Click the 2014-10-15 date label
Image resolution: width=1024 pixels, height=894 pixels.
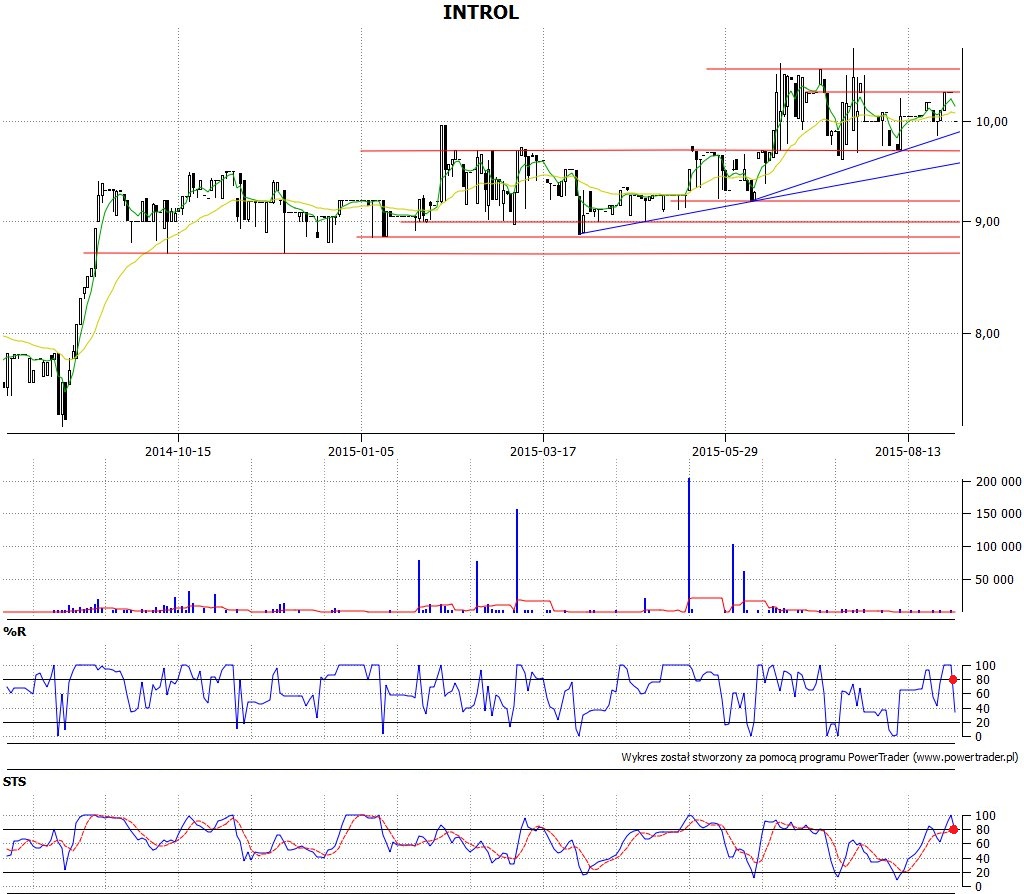pyautogui.click(x=178, y=451)
